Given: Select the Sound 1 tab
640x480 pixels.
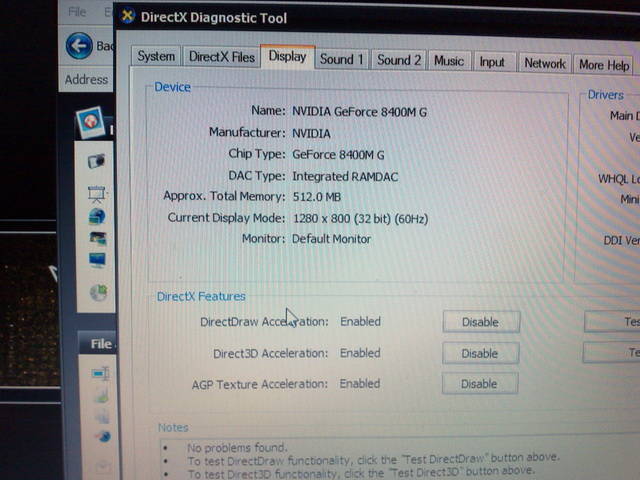Looking at the screenshot, I should point(341,60).
